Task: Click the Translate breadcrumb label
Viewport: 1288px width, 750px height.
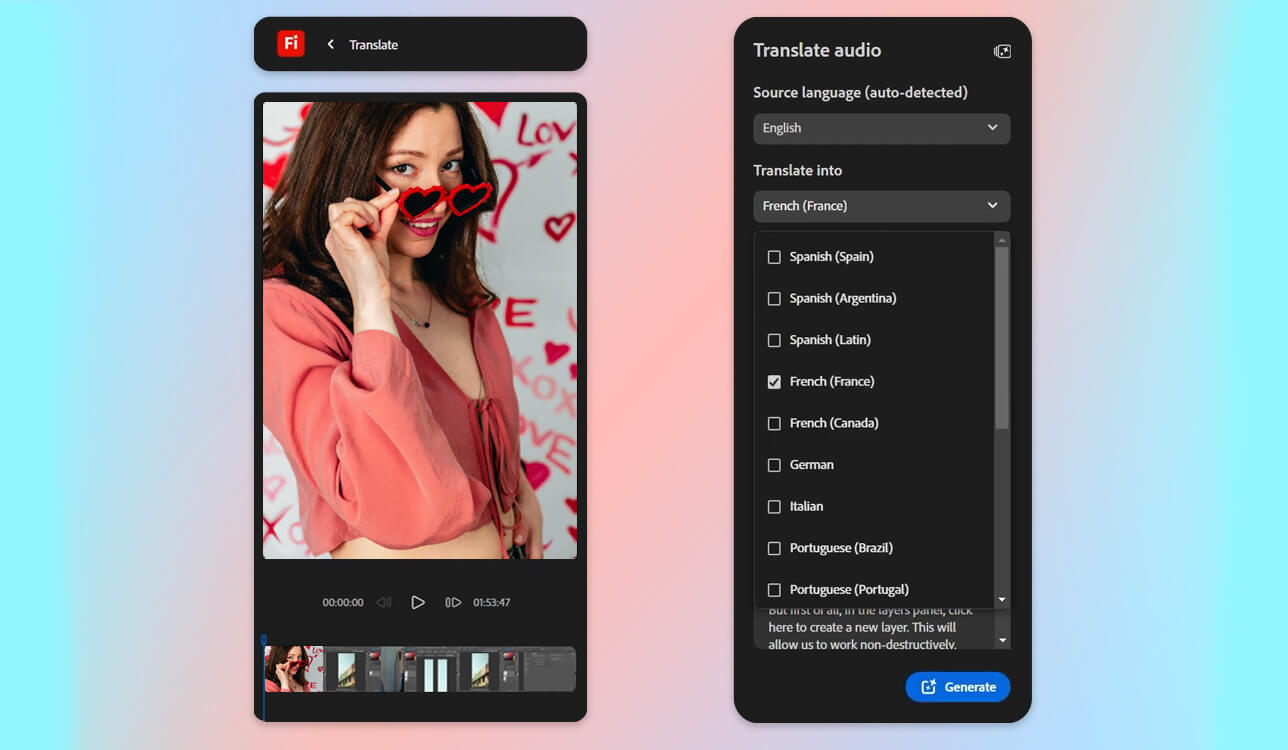Action: point(372,44)
